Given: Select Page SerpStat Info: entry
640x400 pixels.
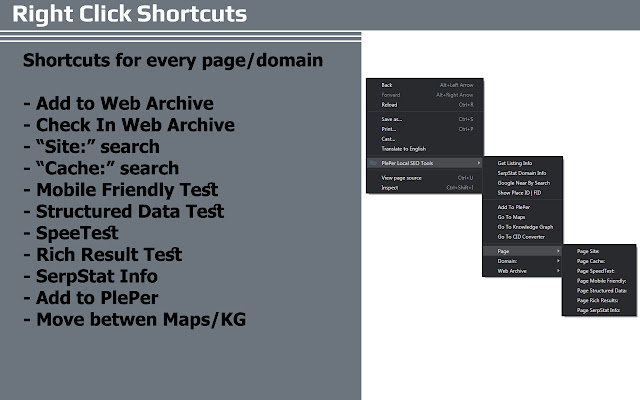Looking at the screenshot, I should [599, 310].
